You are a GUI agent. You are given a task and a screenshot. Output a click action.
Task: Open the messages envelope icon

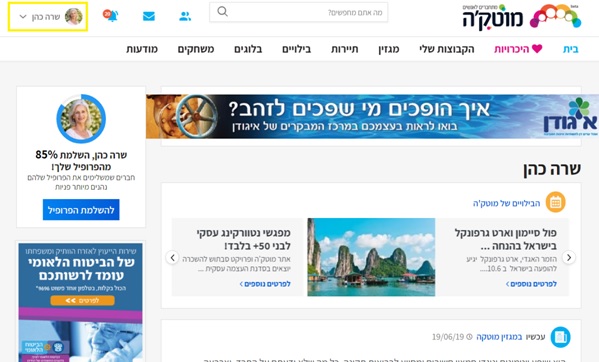[x=149, y=16]
